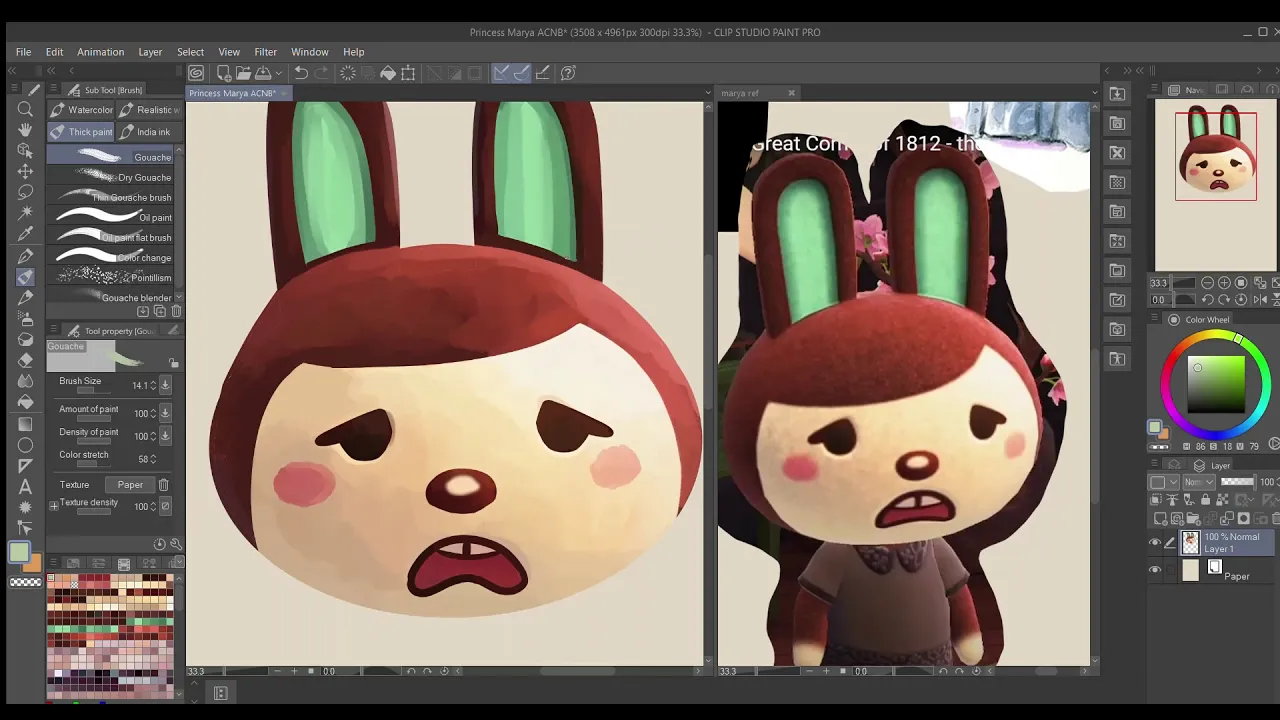Click the Undo arrow
This screenshot has width=1280, height=720.
301,73
